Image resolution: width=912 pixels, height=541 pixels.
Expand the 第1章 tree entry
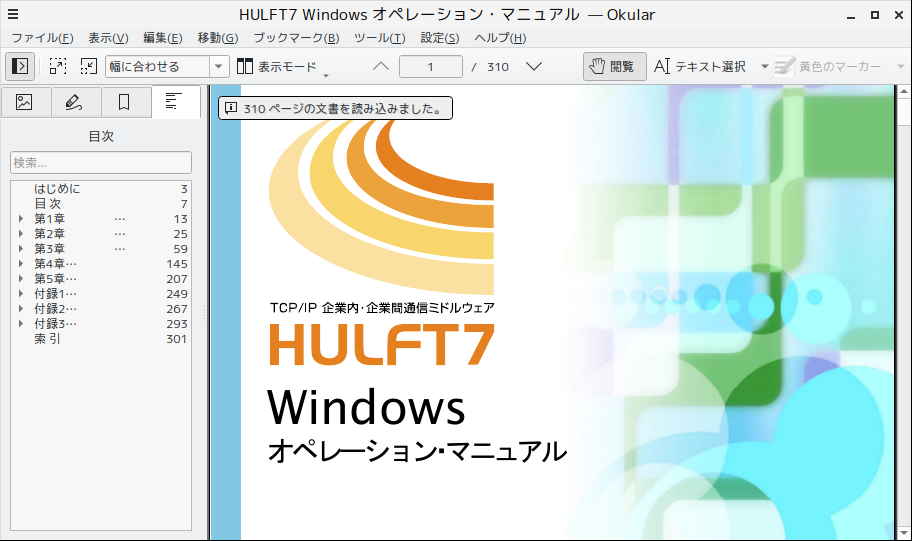pos(21,219)
